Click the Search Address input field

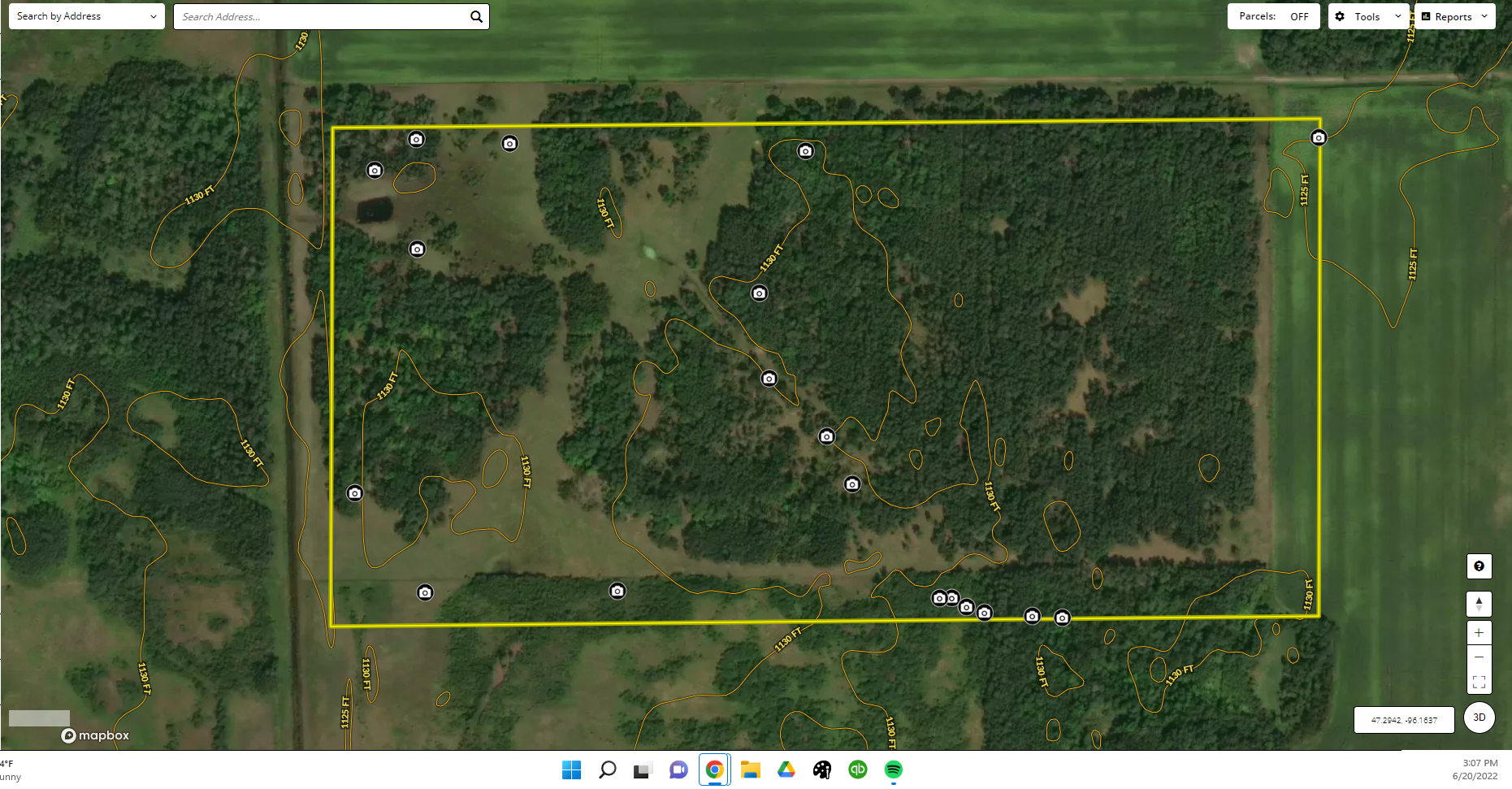point(321,17)
